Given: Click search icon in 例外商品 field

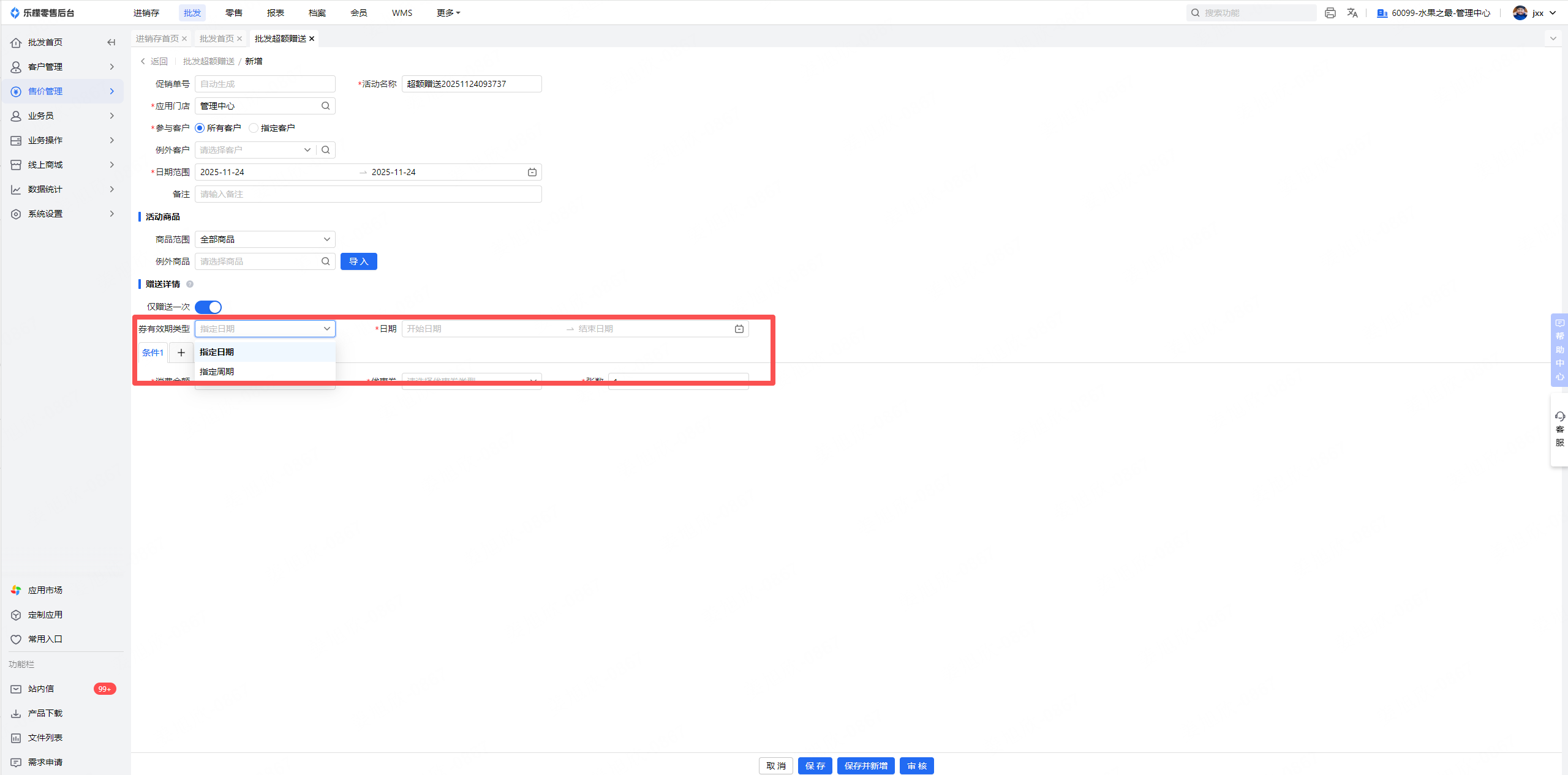Looking at the screenshot, I should (x=326, y=261).
